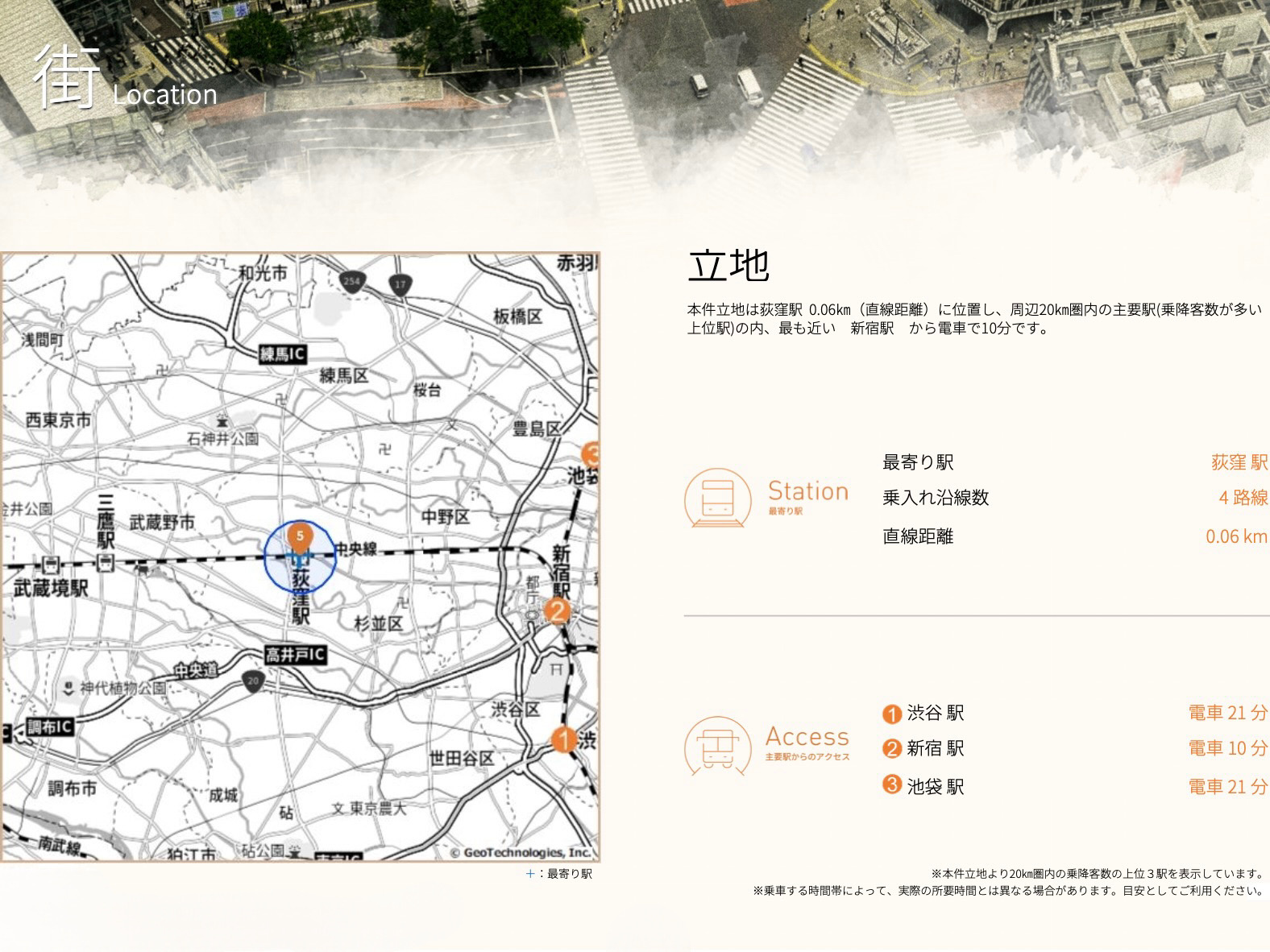The width and height of the screenshot is (1270, 952).
Task: Click the 立地 section heading
Action: [728, 265]
